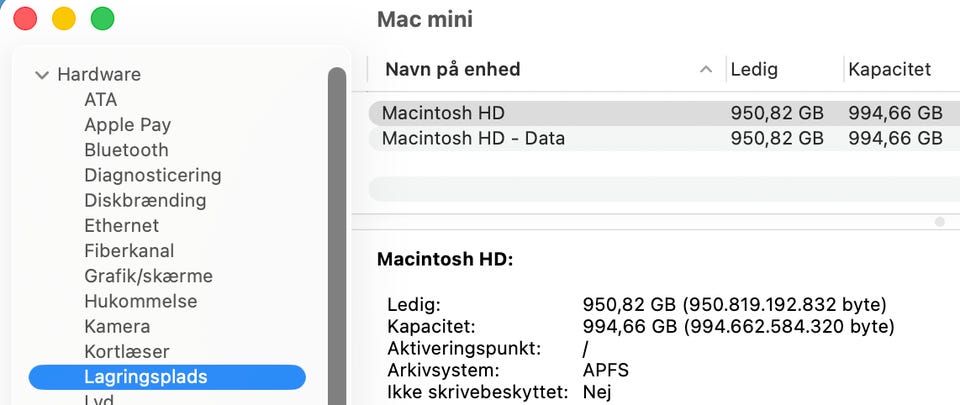Show Grafik/skærme details
Screen dimensions: 960x405
coord(148,276)
